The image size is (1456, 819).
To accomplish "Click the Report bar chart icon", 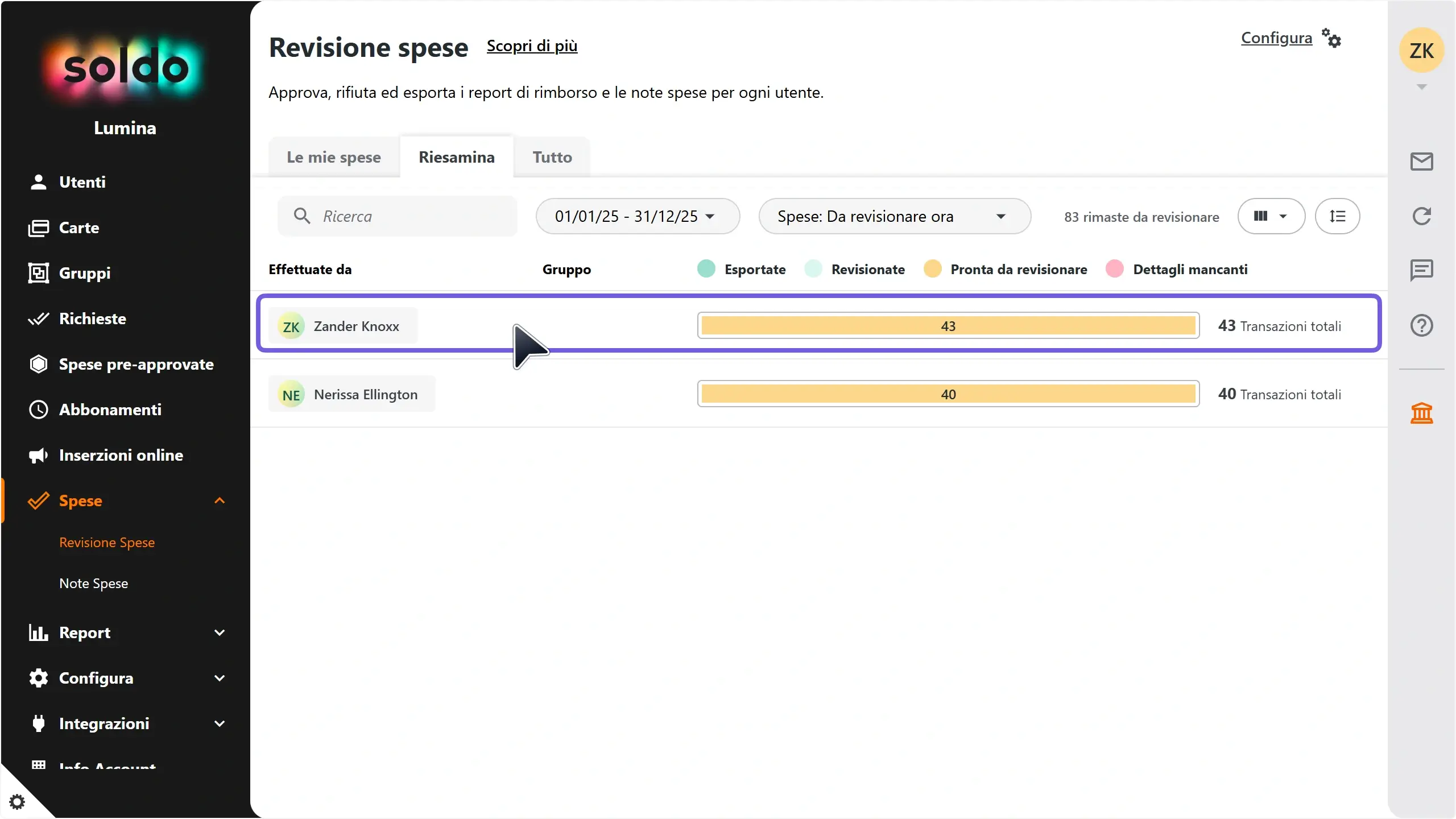I will pyautogui.click(x=38, y=632).
